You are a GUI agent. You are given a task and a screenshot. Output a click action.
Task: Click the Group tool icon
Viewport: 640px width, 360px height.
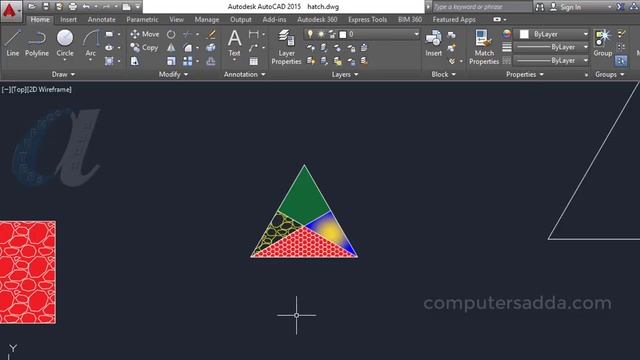[602, 43]
